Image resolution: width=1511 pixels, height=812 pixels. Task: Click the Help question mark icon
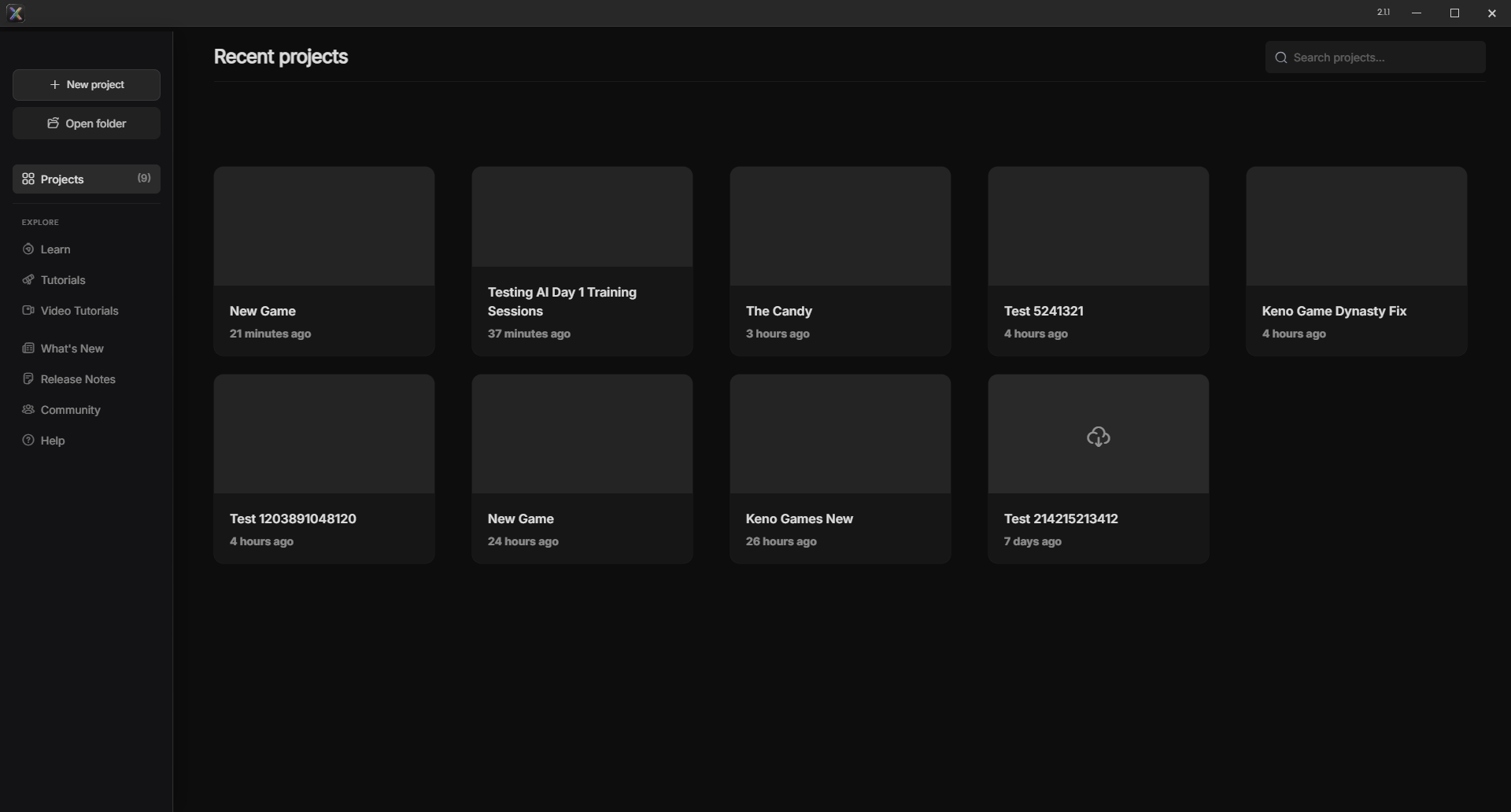pyautogui.click(x=28, y=441)
